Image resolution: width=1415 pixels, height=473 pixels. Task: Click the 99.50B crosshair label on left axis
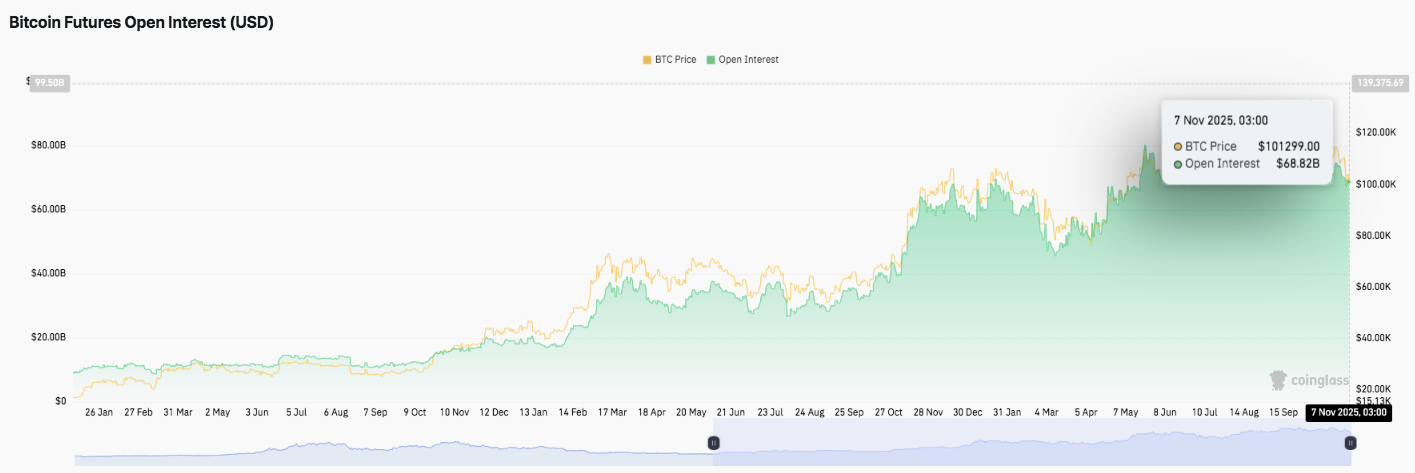(49, 83)
